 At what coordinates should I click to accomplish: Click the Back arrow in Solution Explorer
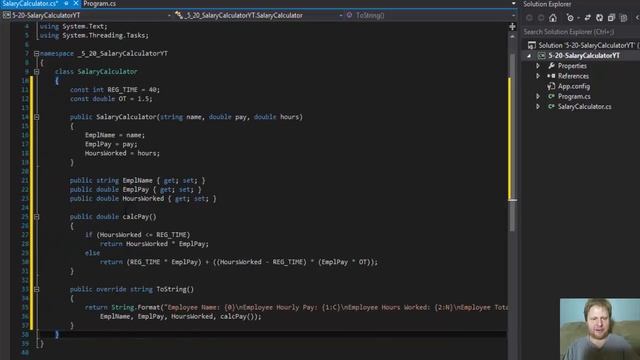529,18
